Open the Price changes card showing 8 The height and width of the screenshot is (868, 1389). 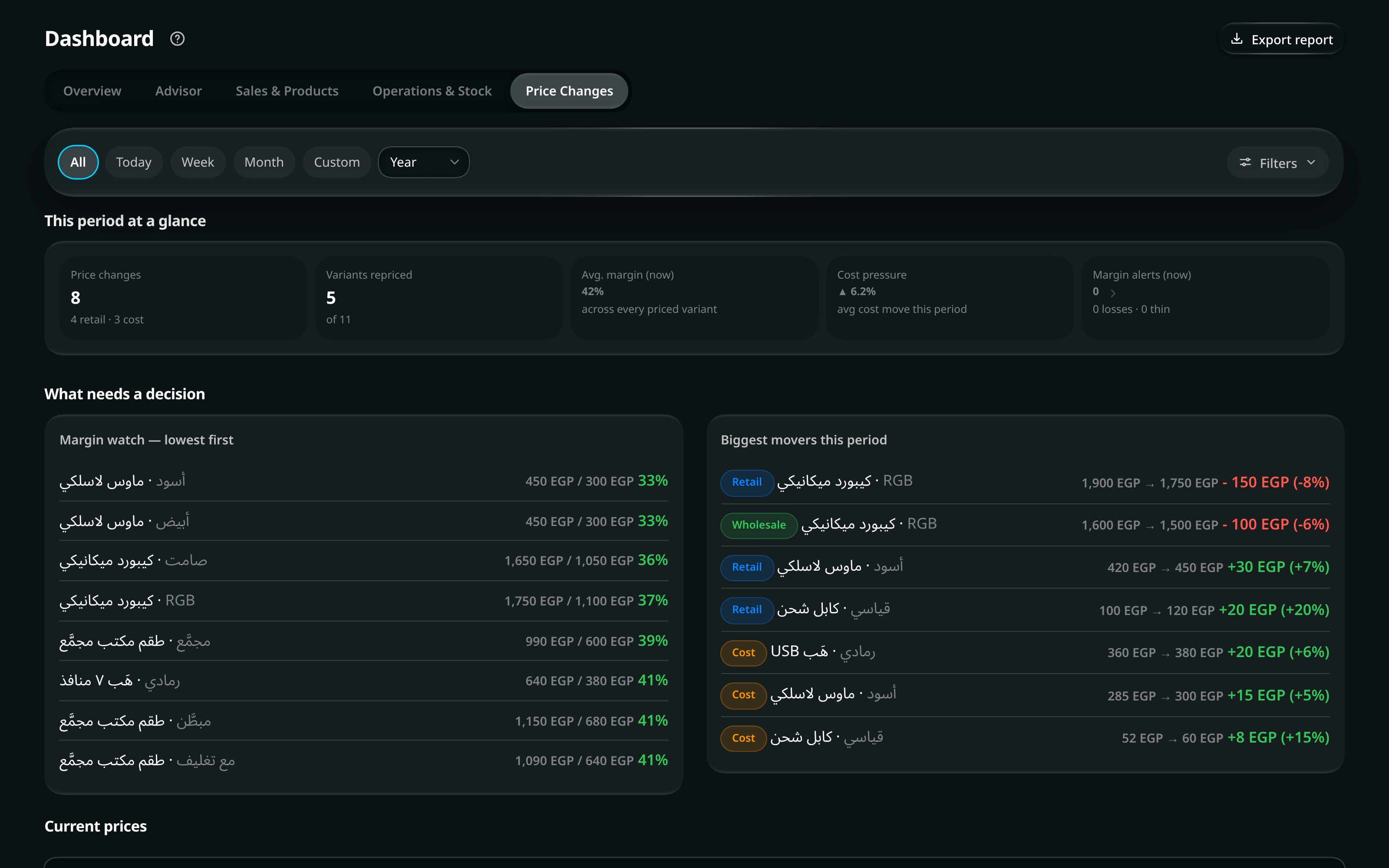pos(183,298)
